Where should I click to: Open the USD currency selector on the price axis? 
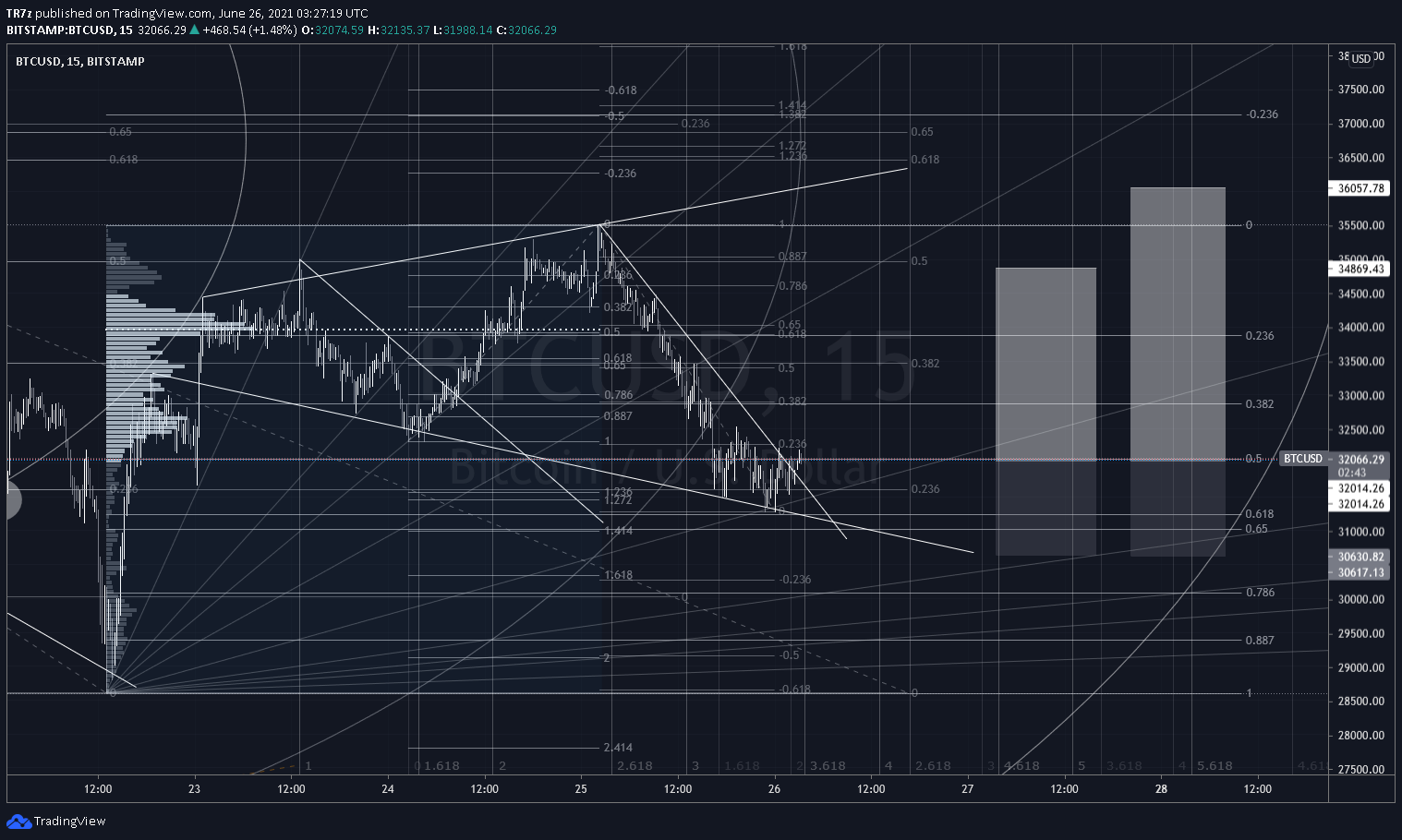tap(1361, 58)
